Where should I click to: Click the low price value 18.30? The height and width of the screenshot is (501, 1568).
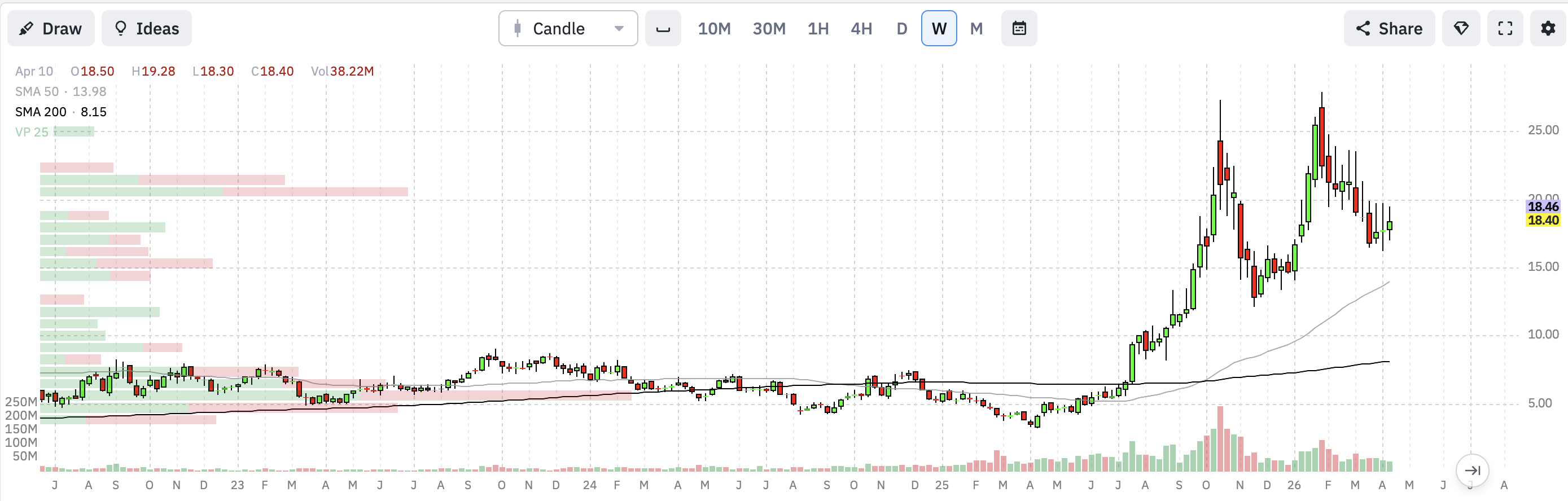pyautogui.click(x=217, y=71)
